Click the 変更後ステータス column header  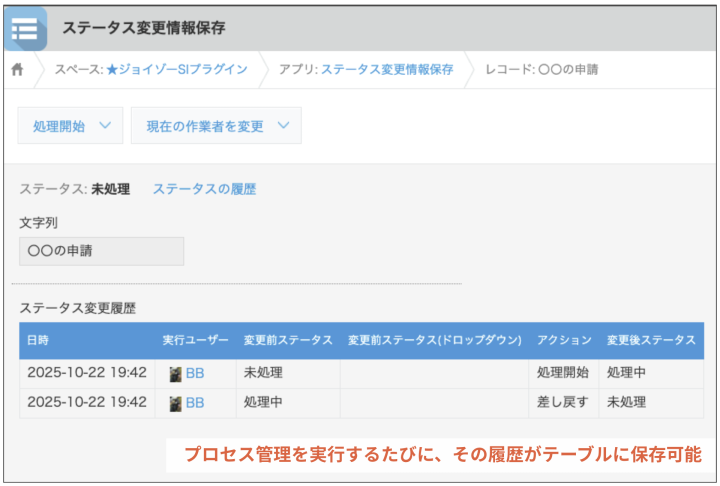pos(650,340)
